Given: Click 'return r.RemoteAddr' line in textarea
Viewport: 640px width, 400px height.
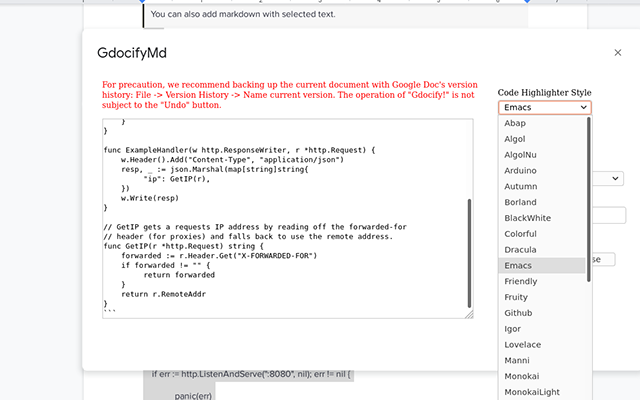Looking at the screenshot, I should pos(163,294).
